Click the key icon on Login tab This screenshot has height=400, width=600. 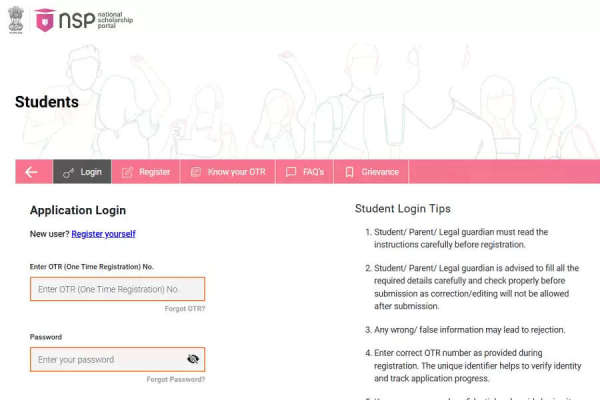[x=68, y=173]
